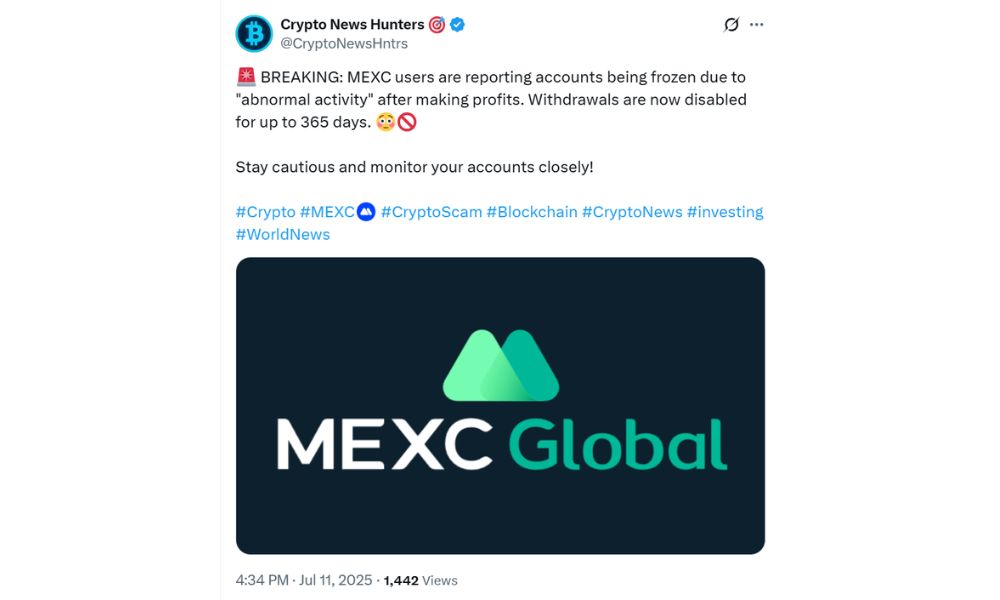1000x600 pixels.
Task: Open the three-dot more options menu
Action: [757, 25]
